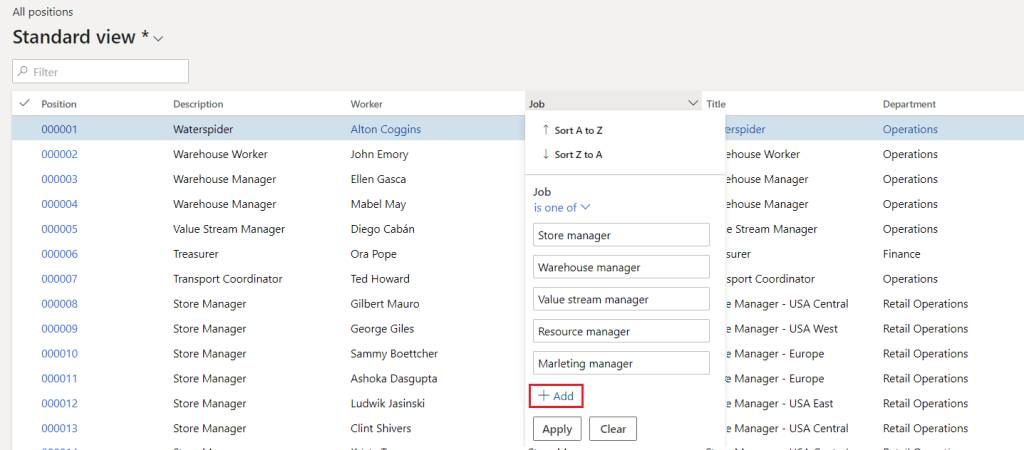Expand the Standard view dropdown chevron

pos(159,38)
